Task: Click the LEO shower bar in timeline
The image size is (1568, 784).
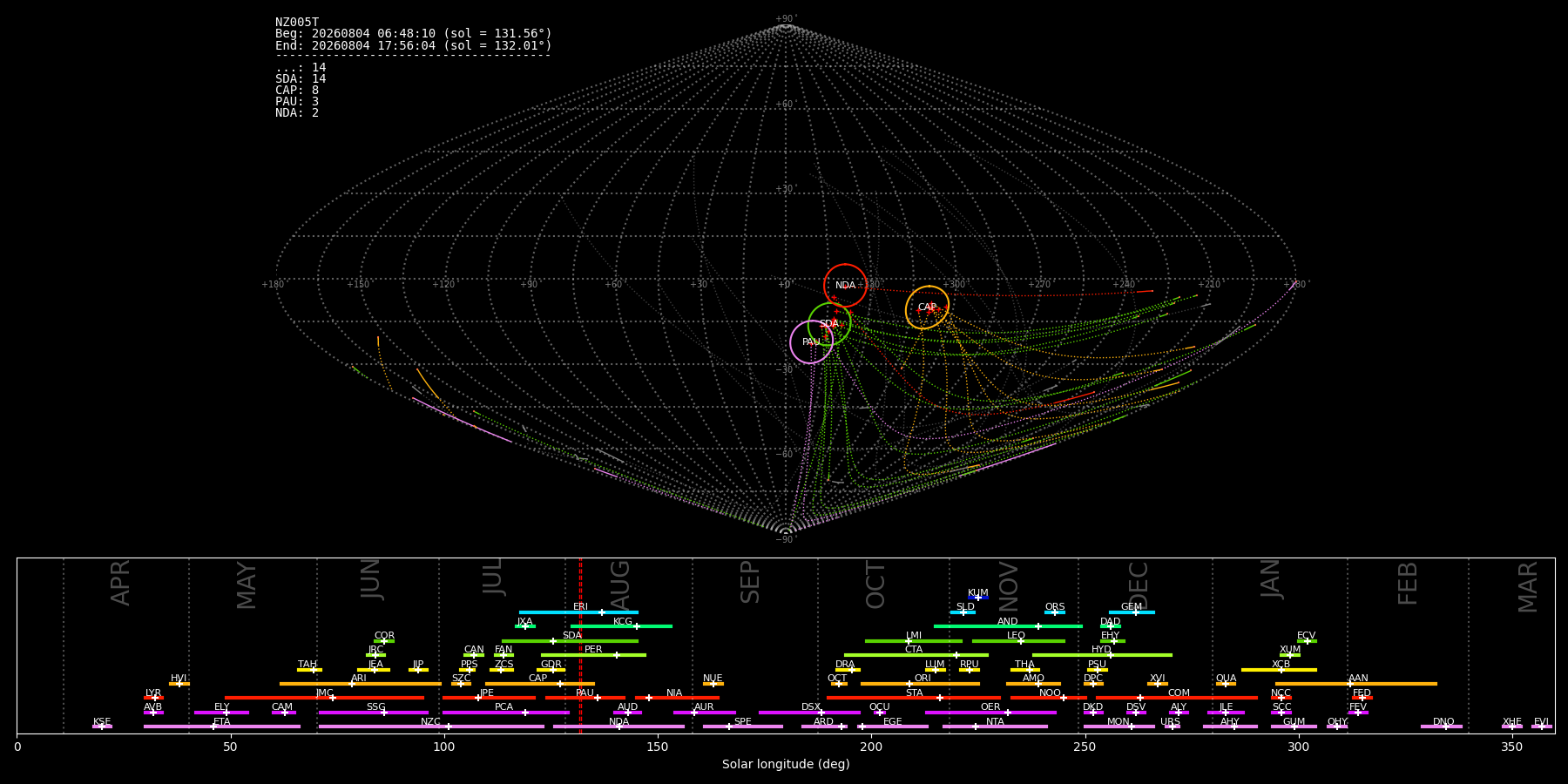Action: [x=1018, y=641]
